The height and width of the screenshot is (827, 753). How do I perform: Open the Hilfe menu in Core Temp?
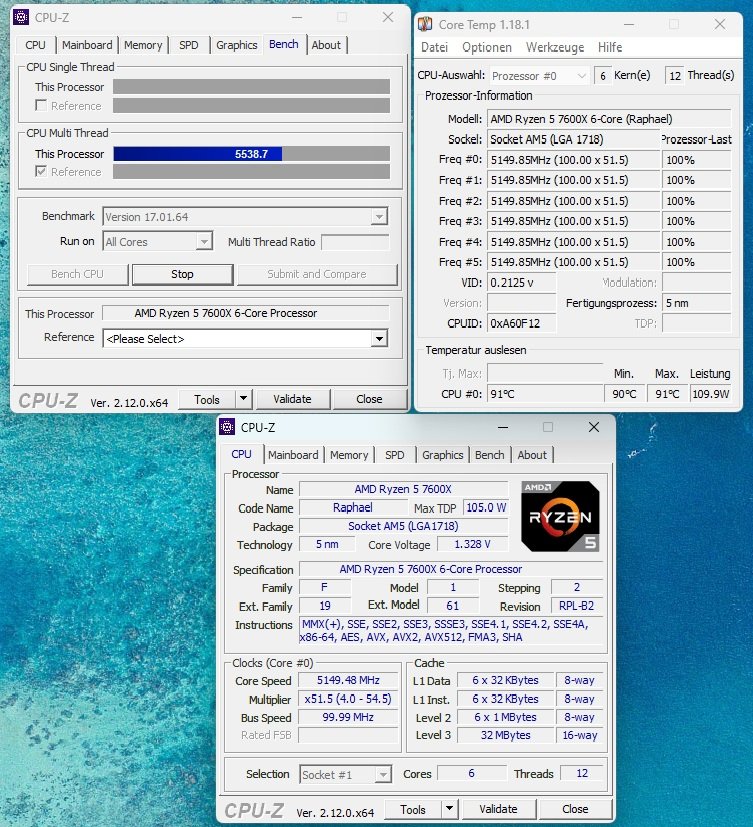pyautogui.click(x=610, y=47)
